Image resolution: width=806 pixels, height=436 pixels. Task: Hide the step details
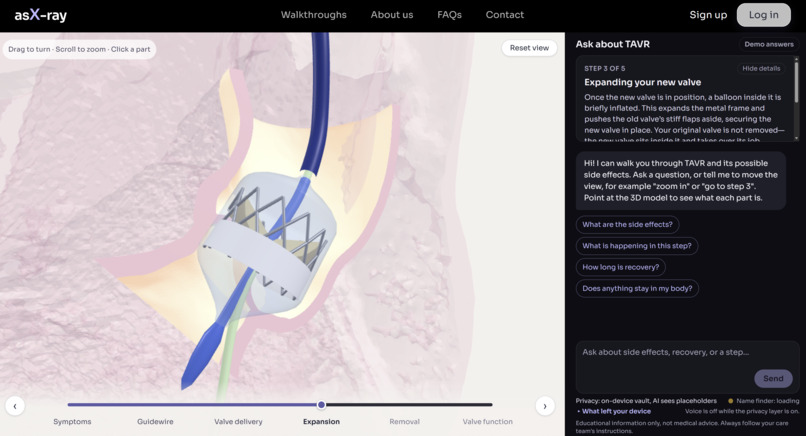761,68
